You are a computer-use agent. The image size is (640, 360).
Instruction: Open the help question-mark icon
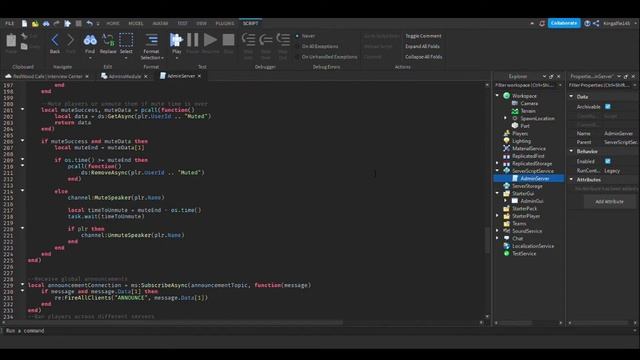click(x=587, y=24)
